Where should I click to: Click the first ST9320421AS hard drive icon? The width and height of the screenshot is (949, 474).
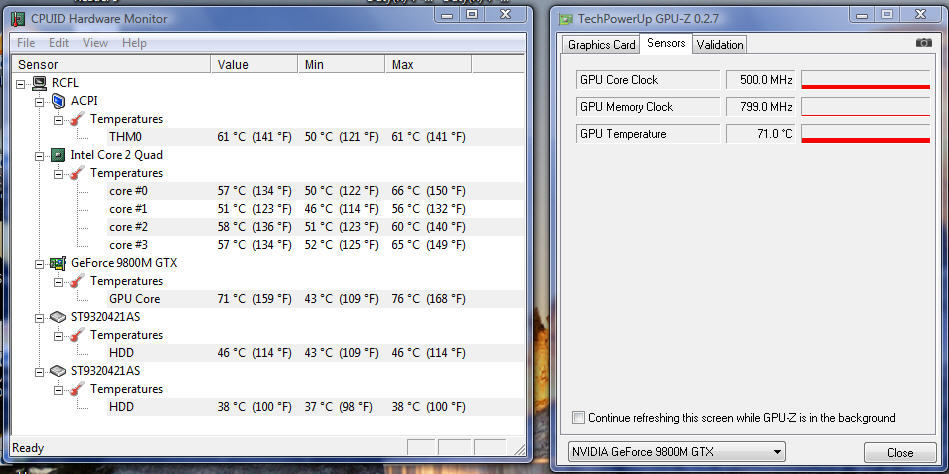pos(58,317)
